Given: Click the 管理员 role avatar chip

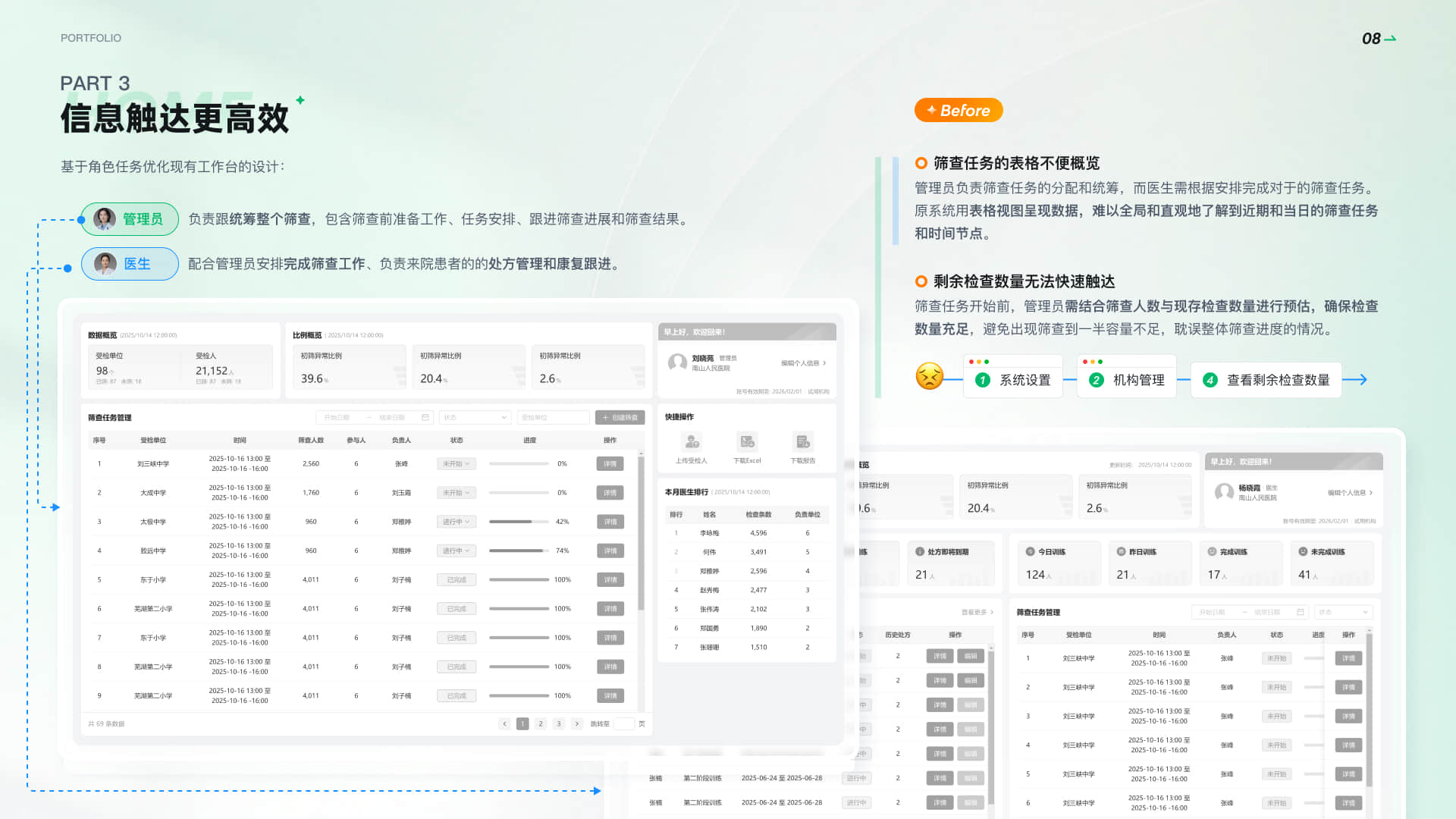Looking at the screenshot, I should point(130,219).
